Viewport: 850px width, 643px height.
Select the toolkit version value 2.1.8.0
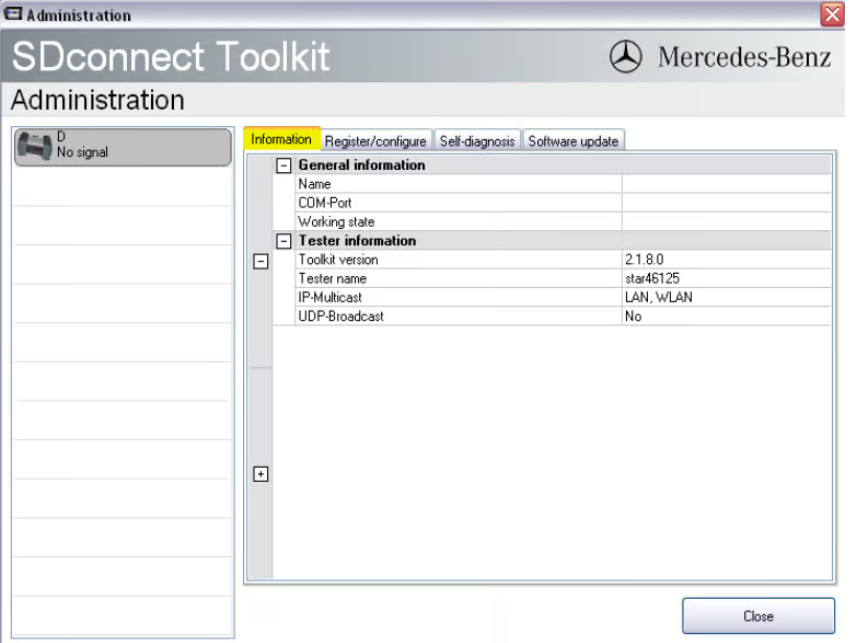[x=644, y=260]
